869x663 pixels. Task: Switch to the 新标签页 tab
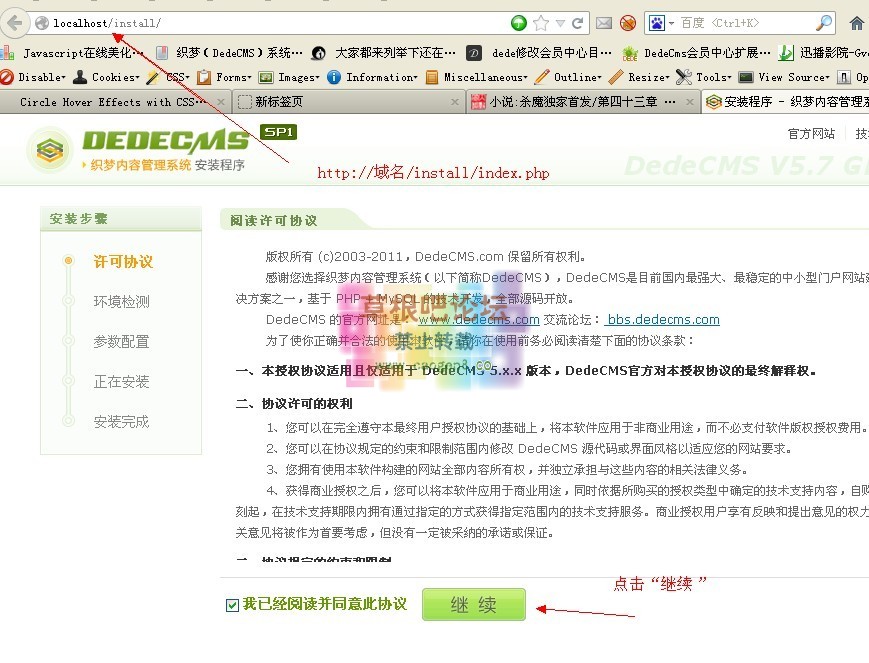pos(340,102)
